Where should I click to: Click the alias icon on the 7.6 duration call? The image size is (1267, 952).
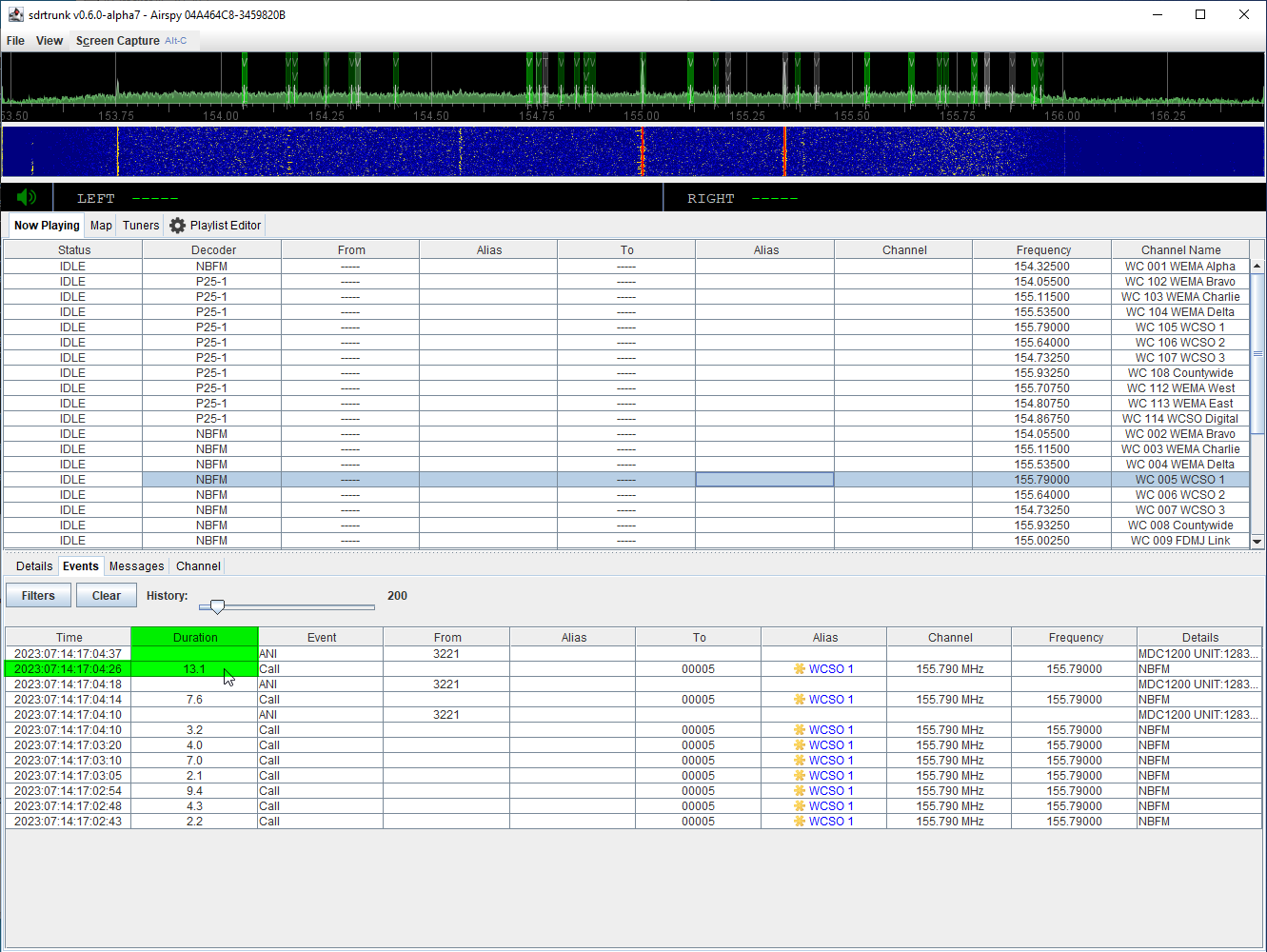(x=799, y=699)
